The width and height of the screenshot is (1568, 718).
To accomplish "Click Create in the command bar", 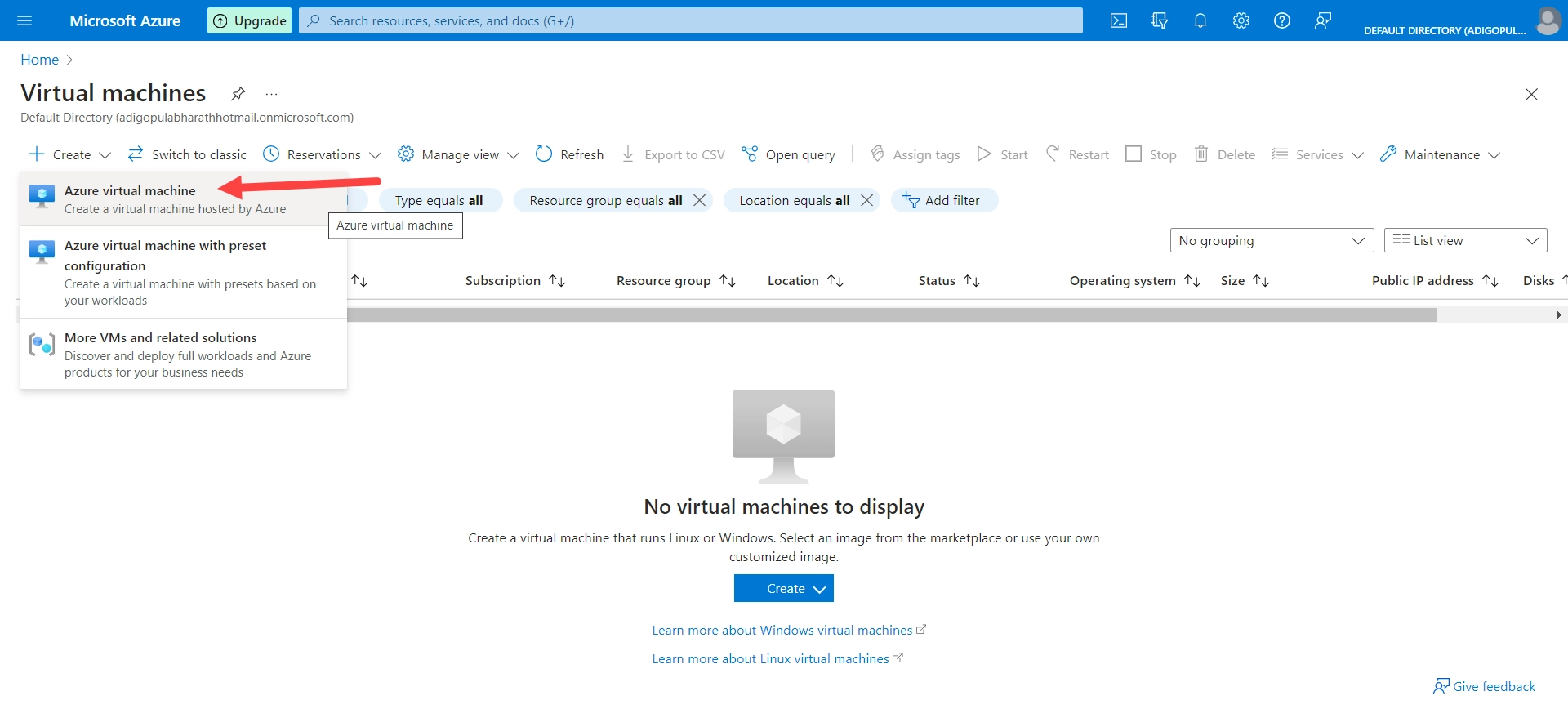I will [x=69, y=154].
